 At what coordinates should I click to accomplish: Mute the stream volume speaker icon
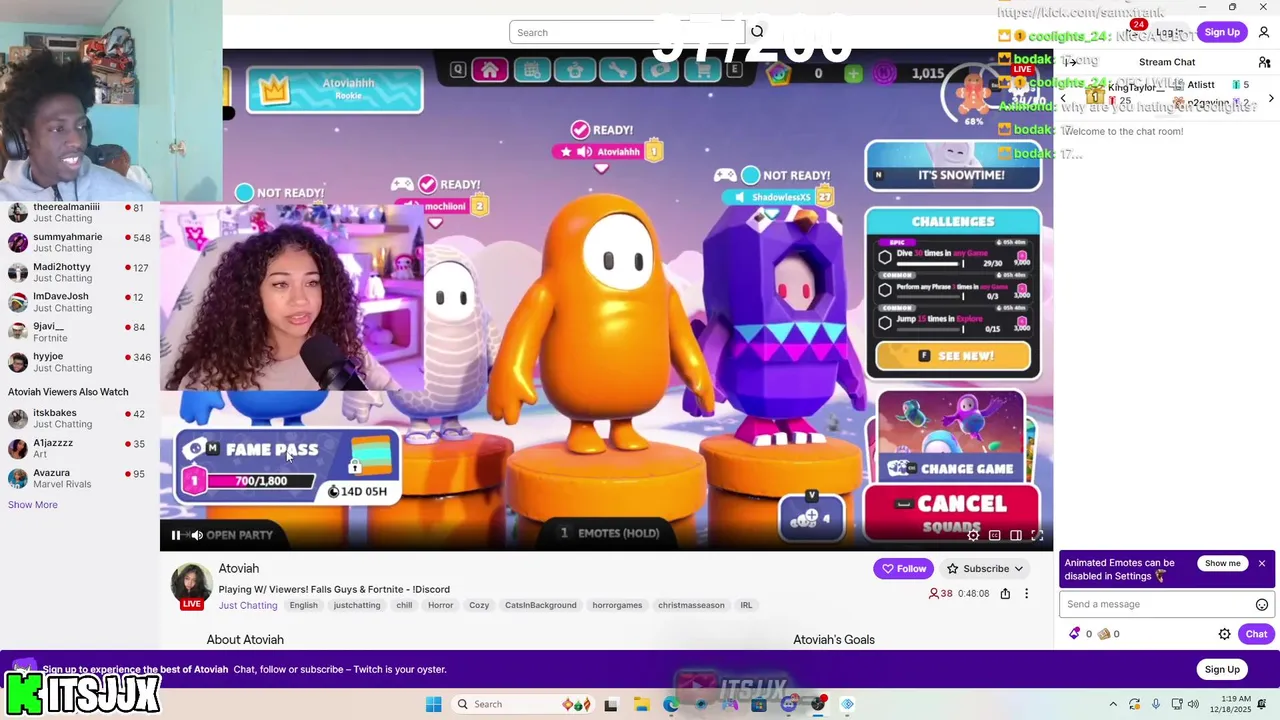coord(197,535)
